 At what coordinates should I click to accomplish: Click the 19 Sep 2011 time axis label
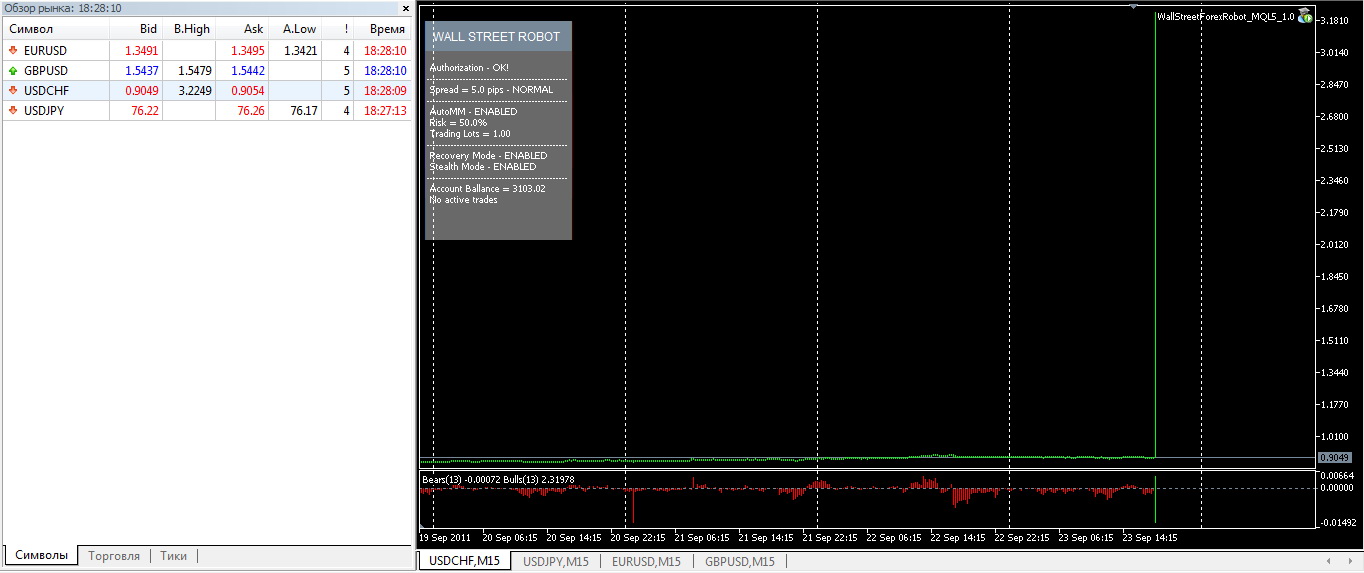[x=445, y=538]
